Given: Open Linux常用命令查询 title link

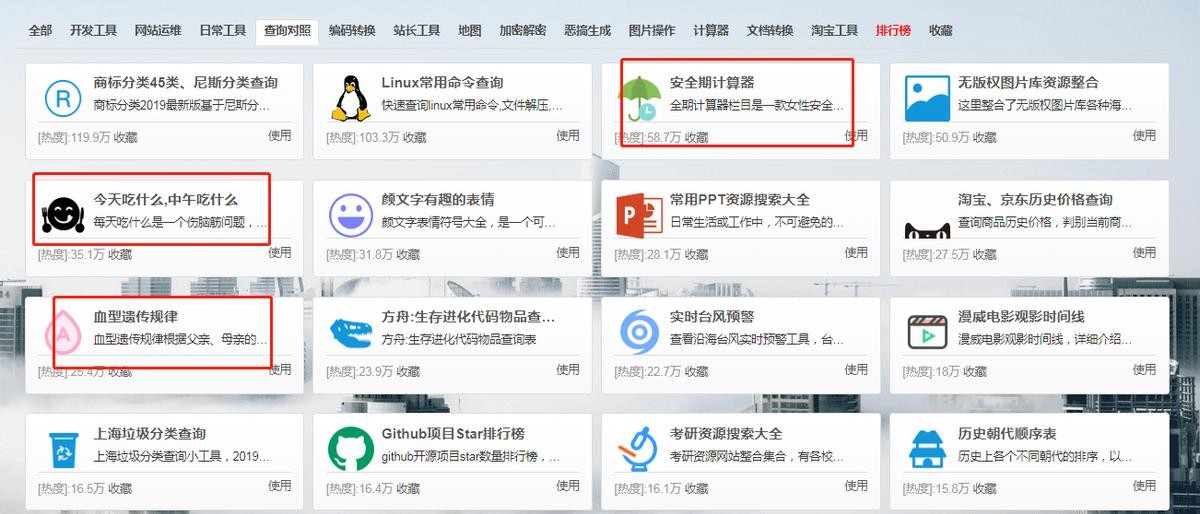Looking at the screenshot, I should pos(442,82).
